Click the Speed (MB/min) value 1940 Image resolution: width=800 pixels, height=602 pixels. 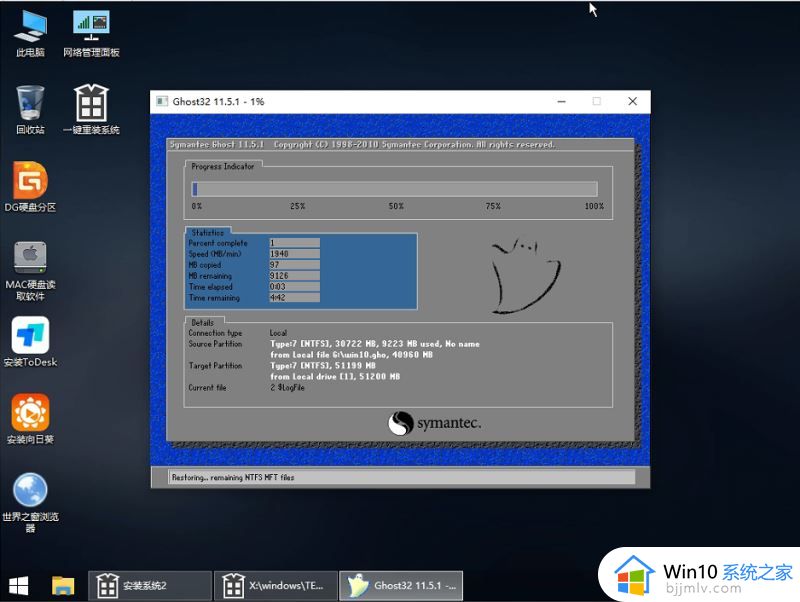click(294, 254)
